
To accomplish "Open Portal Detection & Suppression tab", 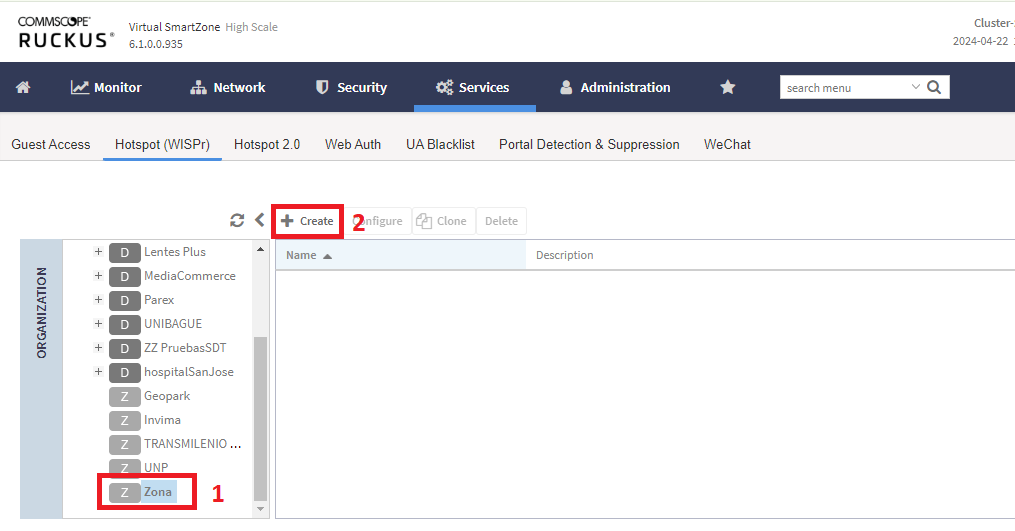I will (589, 144).
